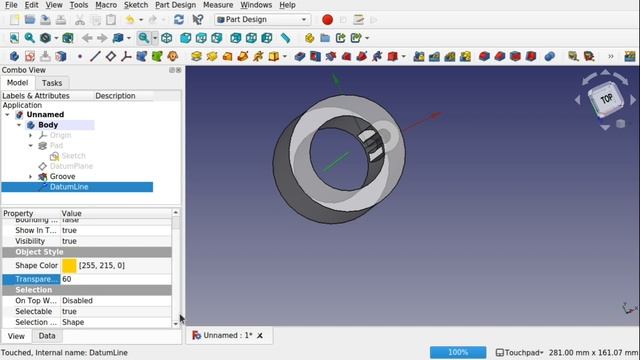Switch to the Tasks tab
Image resolution: width=640 pixels, height=360 pixels.
tap(52, 83)
